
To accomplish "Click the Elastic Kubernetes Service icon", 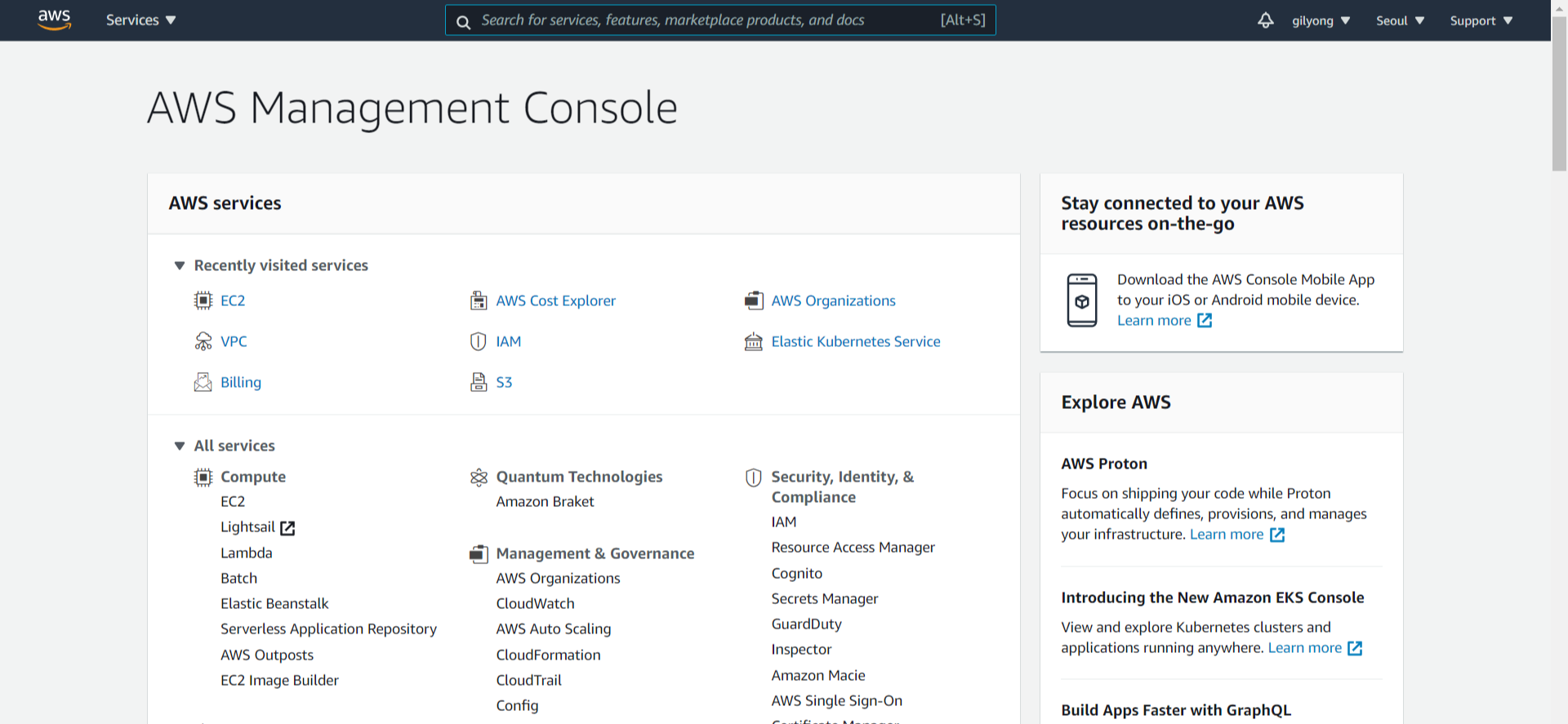I will coord(754,341).
